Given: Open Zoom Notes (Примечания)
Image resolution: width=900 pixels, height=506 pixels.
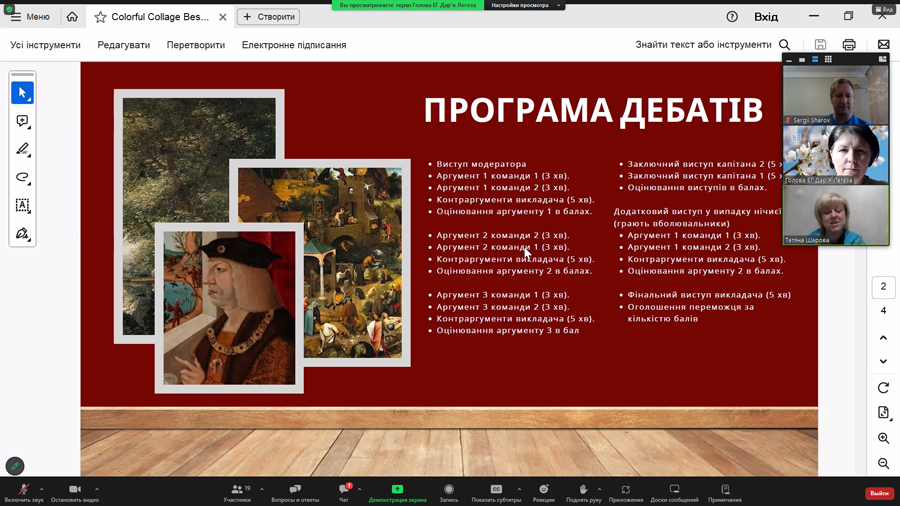Looking at the screenshot, I should pos(725,493).
